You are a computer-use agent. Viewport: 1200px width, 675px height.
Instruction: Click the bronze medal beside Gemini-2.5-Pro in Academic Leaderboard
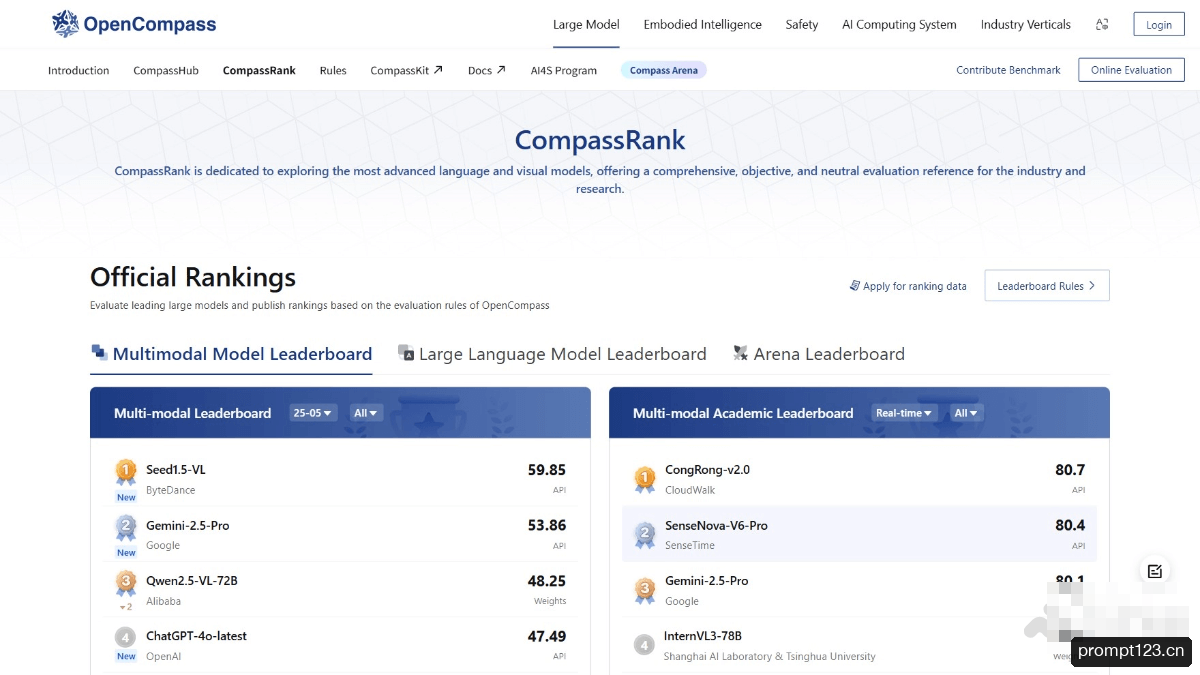pyautogui.click(x=645, y=590)
